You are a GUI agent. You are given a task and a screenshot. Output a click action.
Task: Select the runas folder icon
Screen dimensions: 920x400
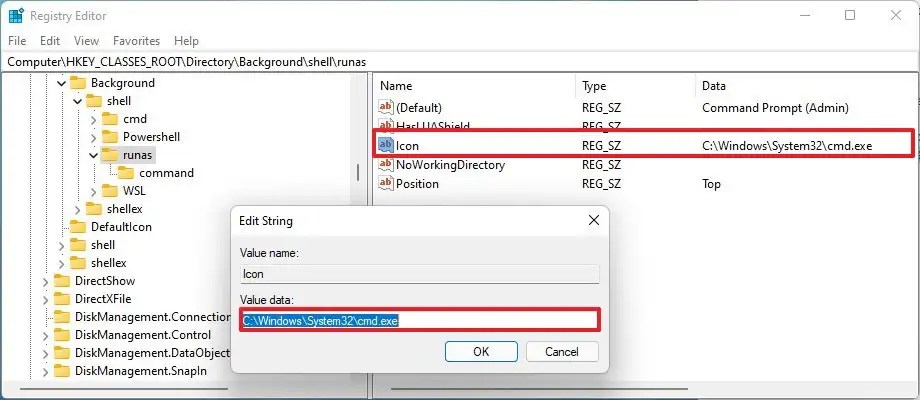click(110, 155)
